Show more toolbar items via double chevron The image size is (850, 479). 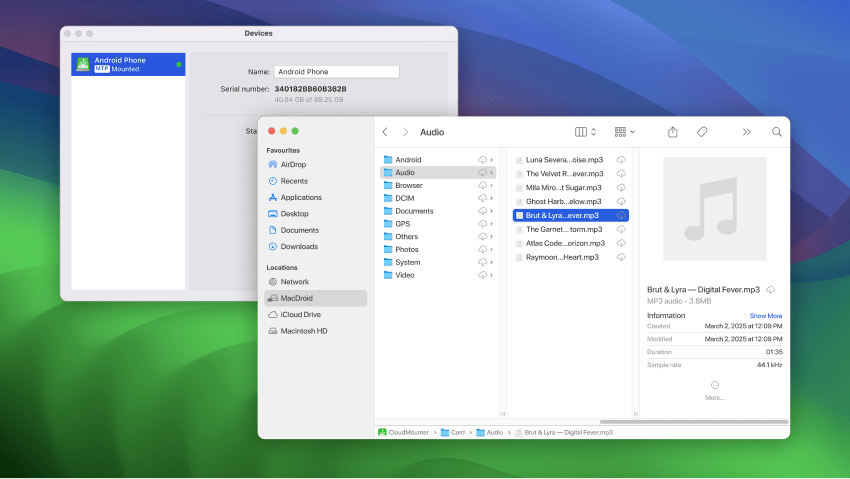point(746,132)
